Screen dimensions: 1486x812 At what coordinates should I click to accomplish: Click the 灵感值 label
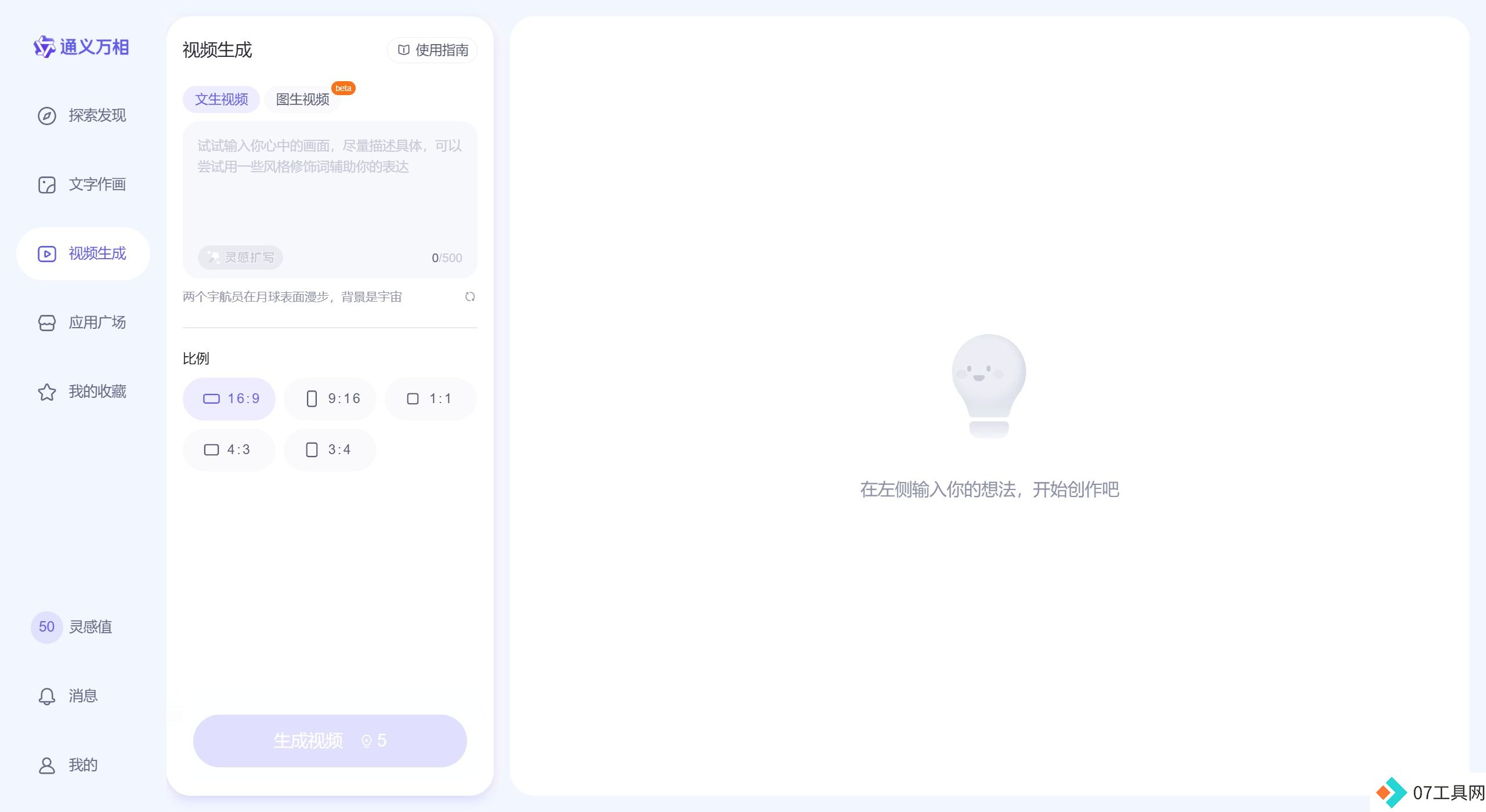click(91, 627)
